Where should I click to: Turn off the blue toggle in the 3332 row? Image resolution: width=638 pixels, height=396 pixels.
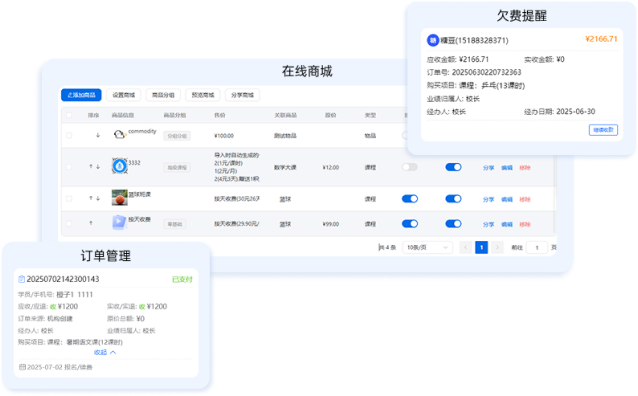pyautogui.click(x=453, y=167)
